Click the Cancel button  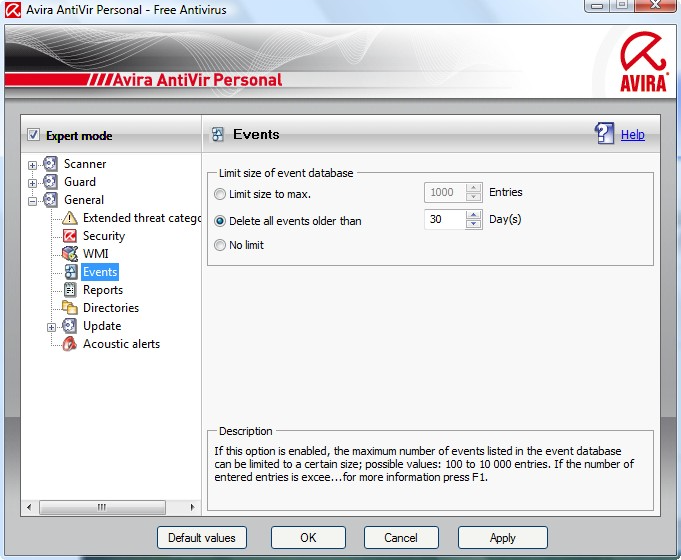tap(401, 537)
